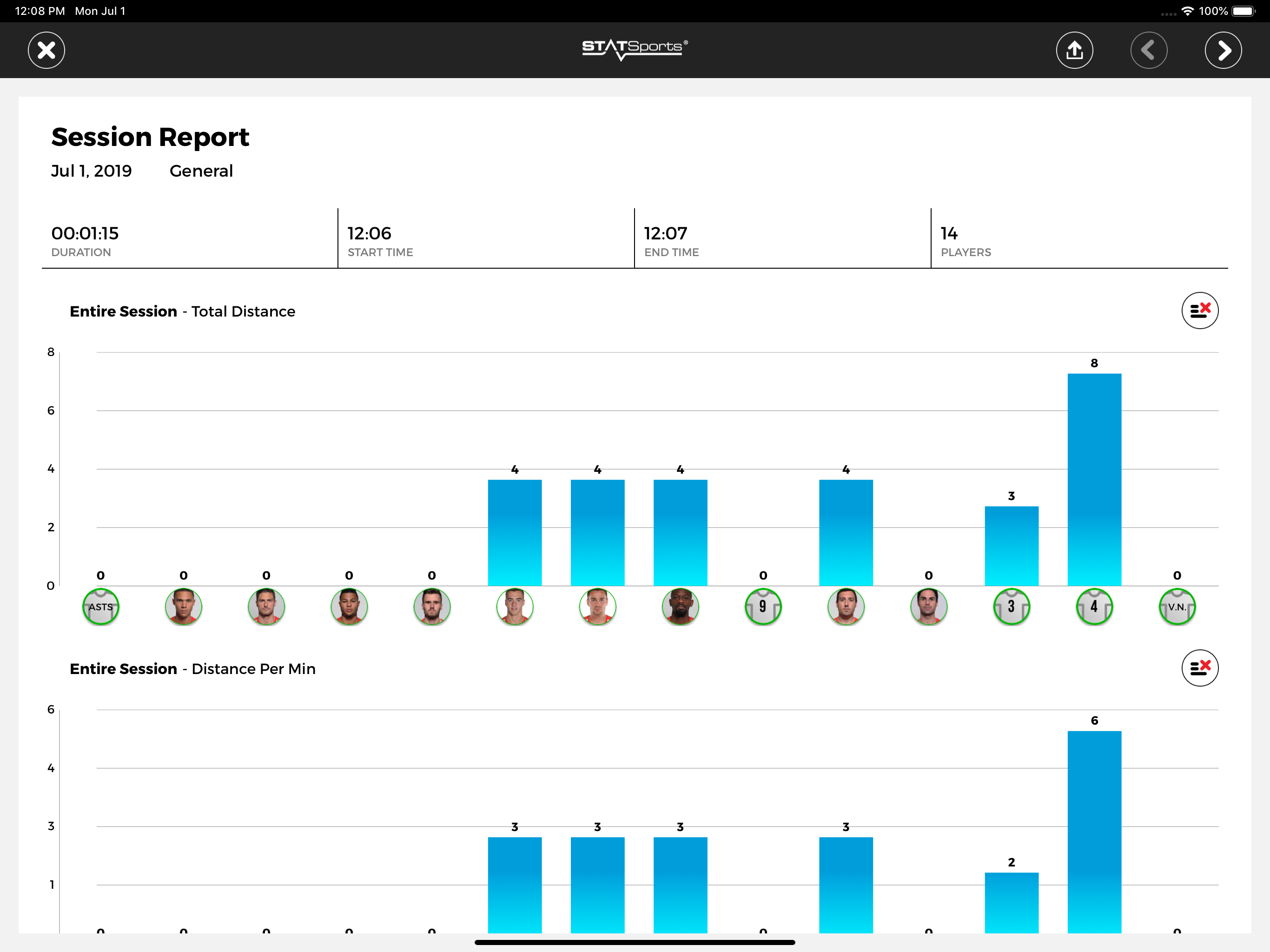The width and height of the screenshot is (1270, 952).
Task: Select the eighth player photo avatar
Action: [x=681, y=607]
